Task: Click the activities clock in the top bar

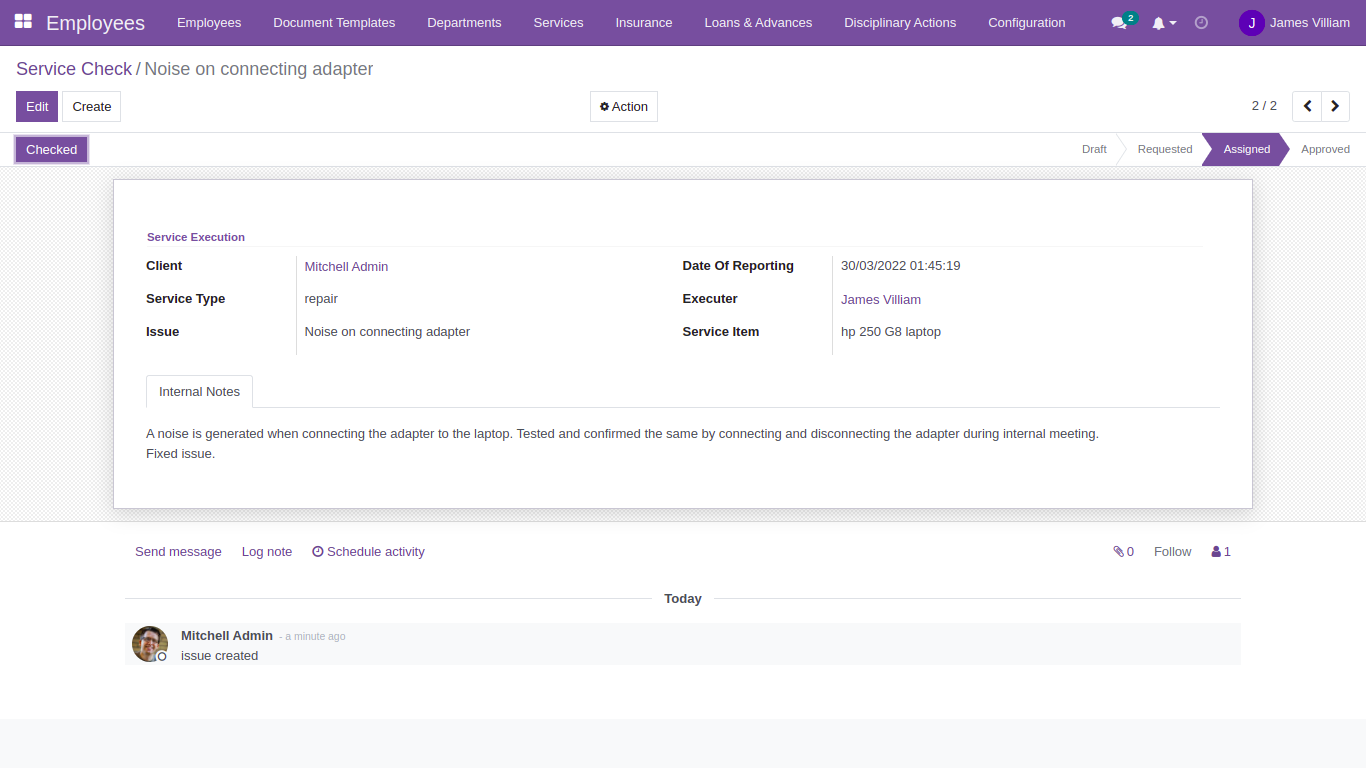Action: (x=1201, y=22)
